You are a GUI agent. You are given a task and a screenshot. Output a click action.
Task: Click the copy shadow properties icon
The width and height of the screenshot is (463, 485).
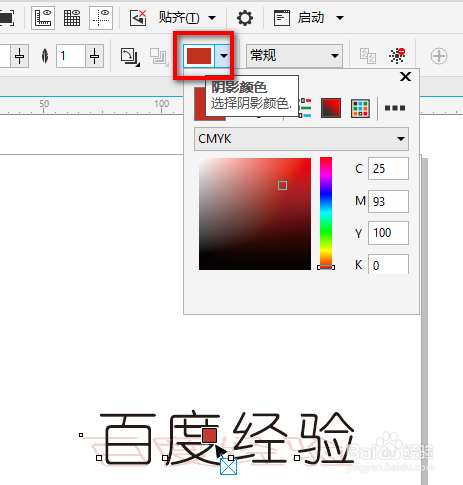[368, 56]
